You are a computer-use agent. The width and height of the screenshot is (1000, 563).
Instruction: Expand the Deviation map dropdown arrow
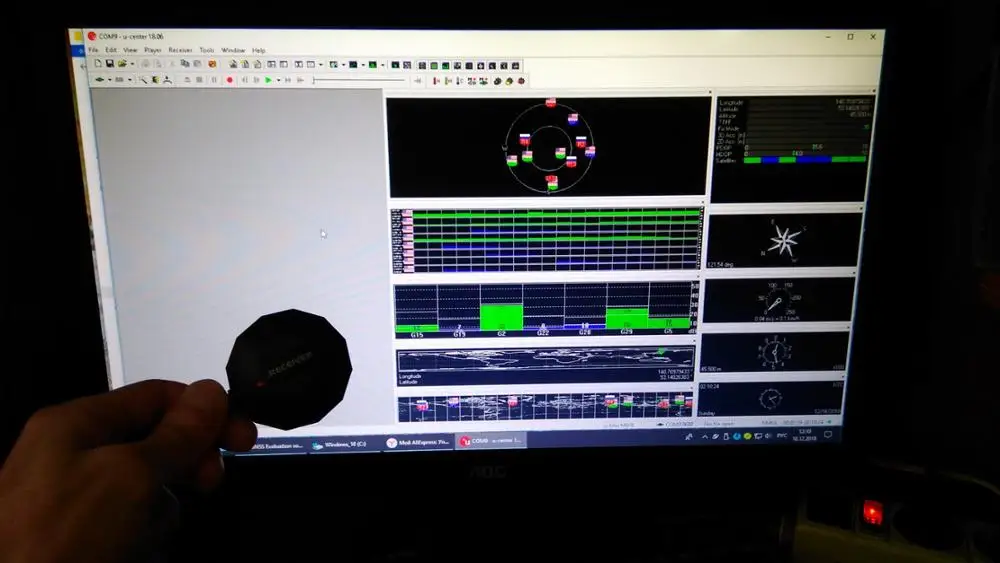383,65
